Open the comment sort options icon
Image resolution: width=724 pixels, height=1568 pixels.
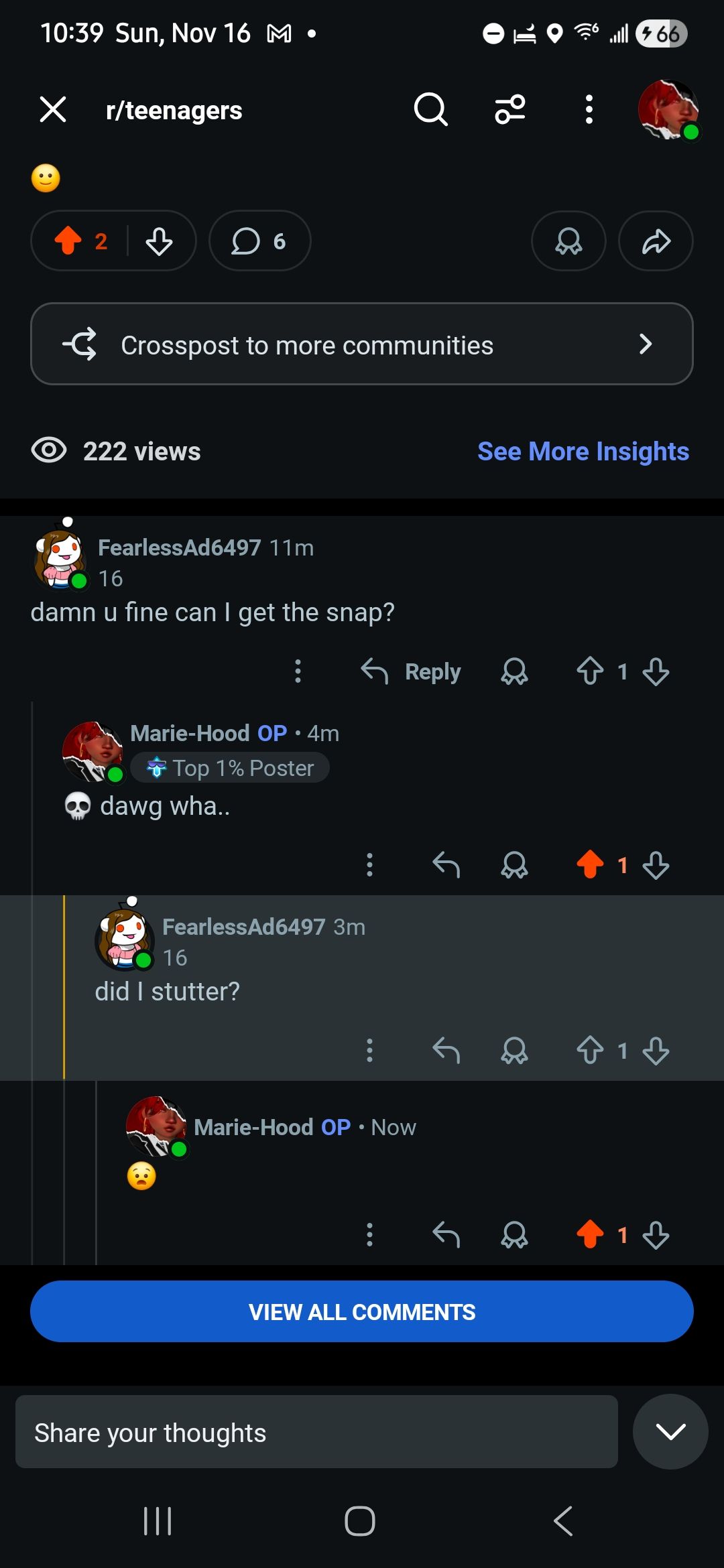click(510, 109)
